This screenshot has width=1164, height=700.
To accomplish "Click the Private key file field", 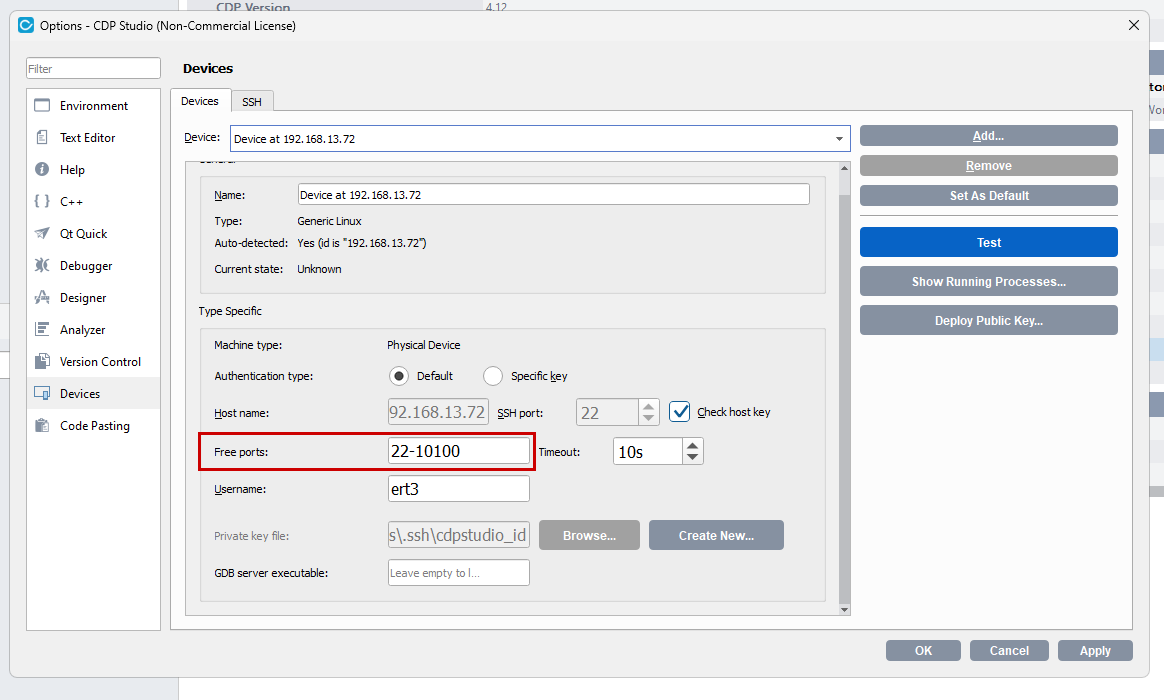I will point(459,535).
